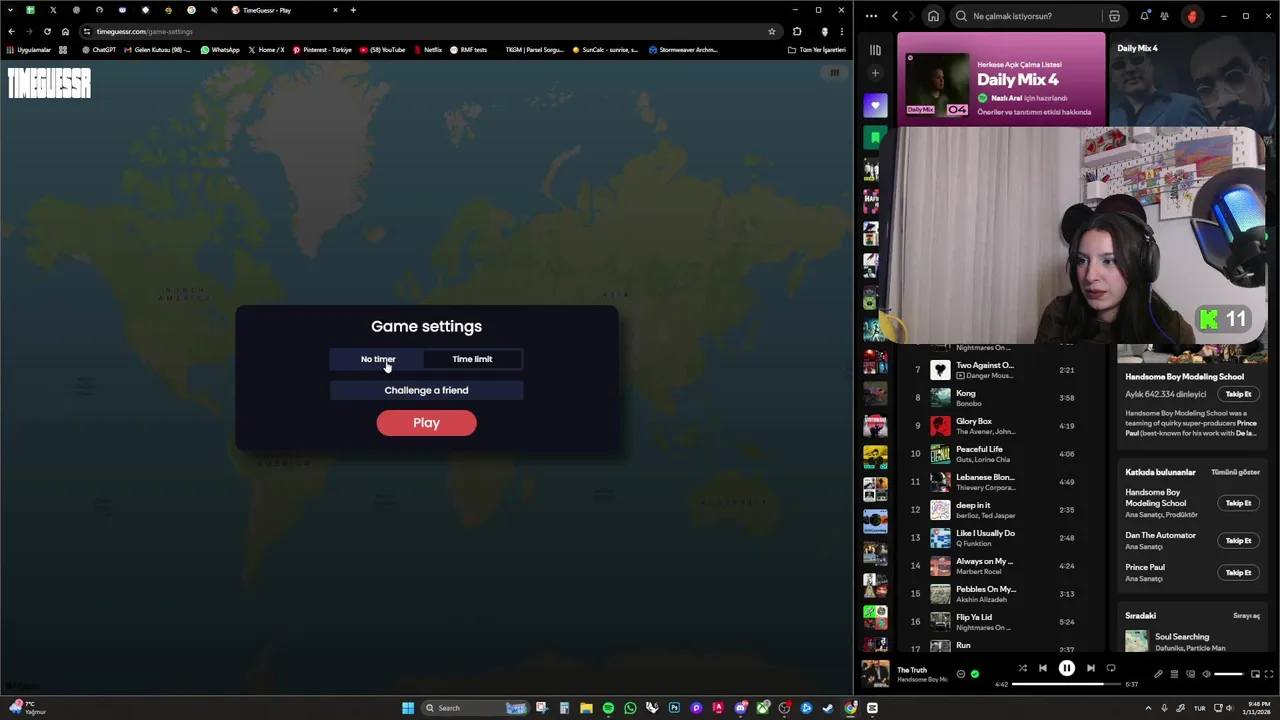
Task: Open the Spotify queue
Action: pos(1174,674)
